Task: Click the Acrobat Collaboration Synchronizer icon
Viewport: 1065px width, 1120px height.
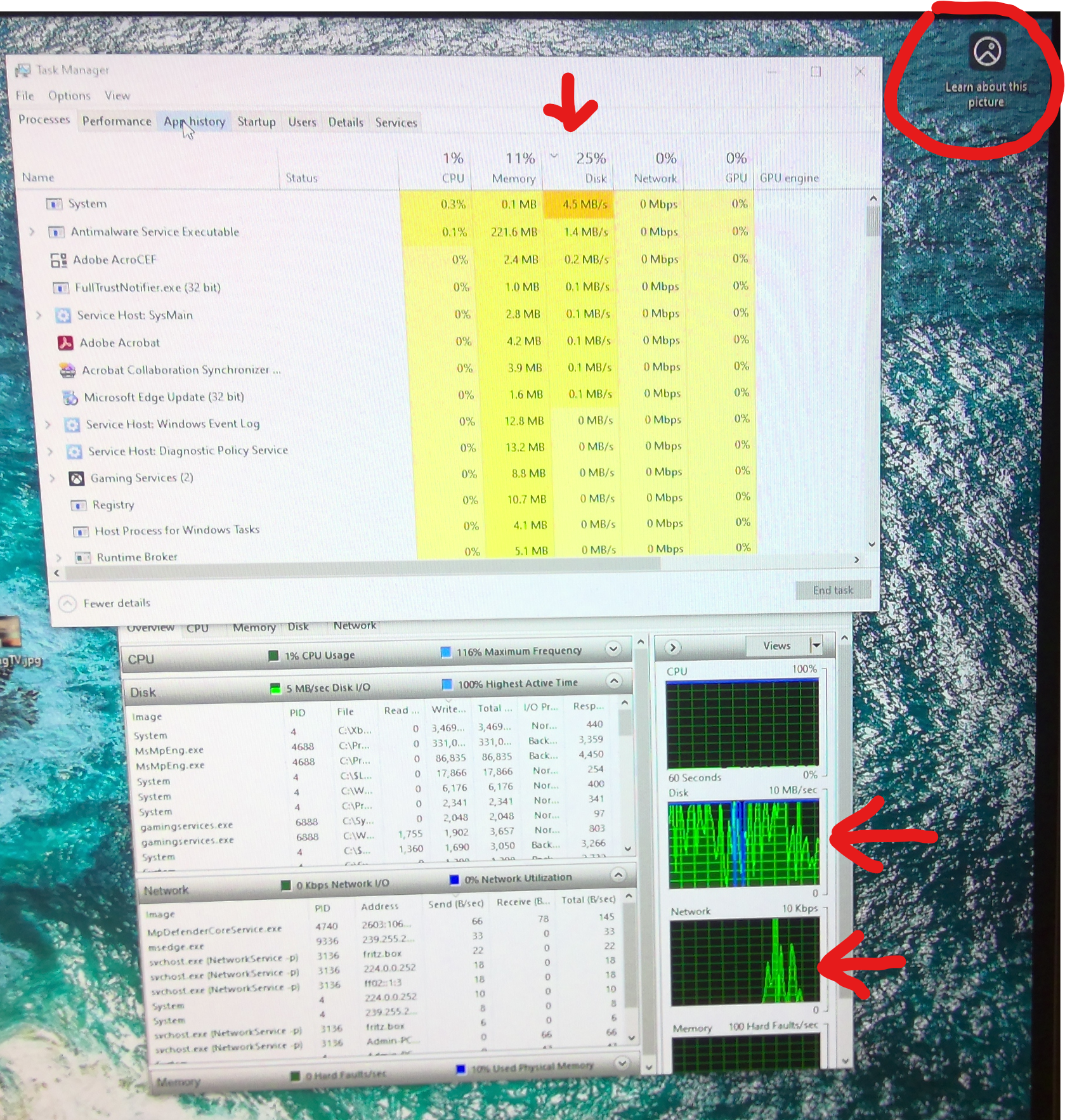Action: [67, 370]
